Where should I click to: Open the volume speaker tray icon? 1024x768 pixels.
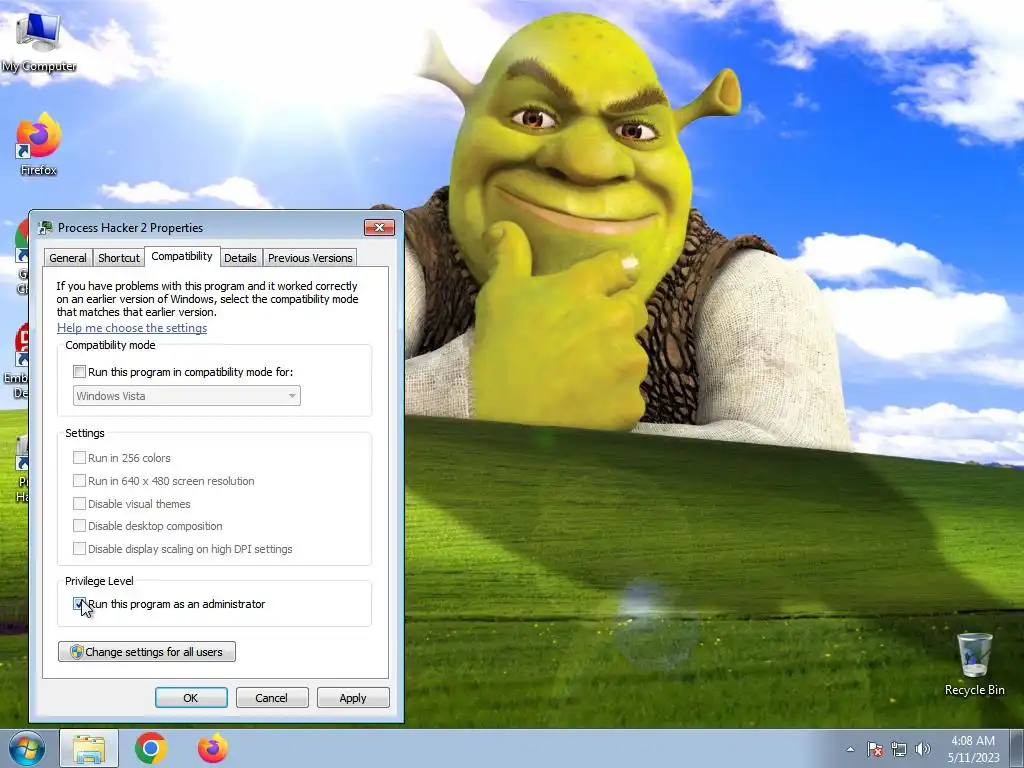tap(923, 749)
